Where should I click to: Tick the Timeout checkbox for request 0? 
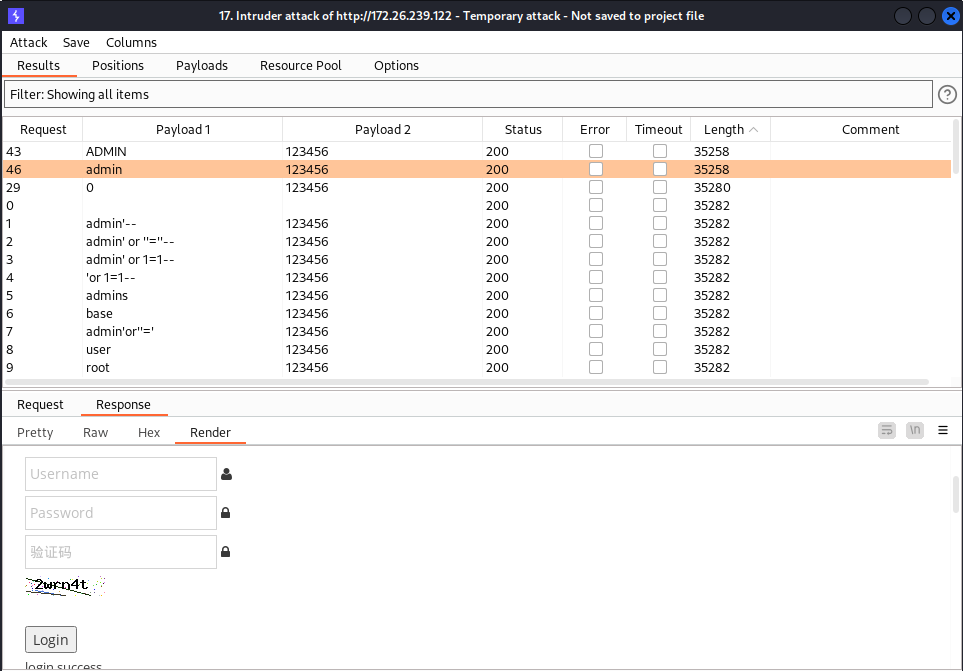[x=660, y=205]
